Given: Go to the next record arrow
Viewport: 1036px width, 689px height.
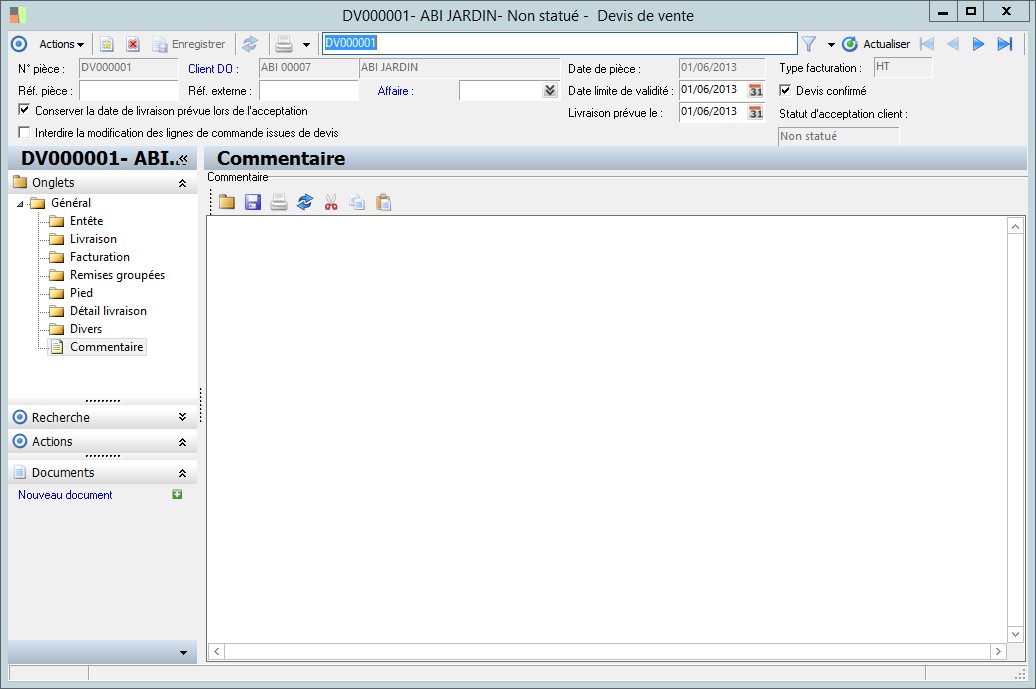Looking at the screenshot, I should (x=979, y=44).
